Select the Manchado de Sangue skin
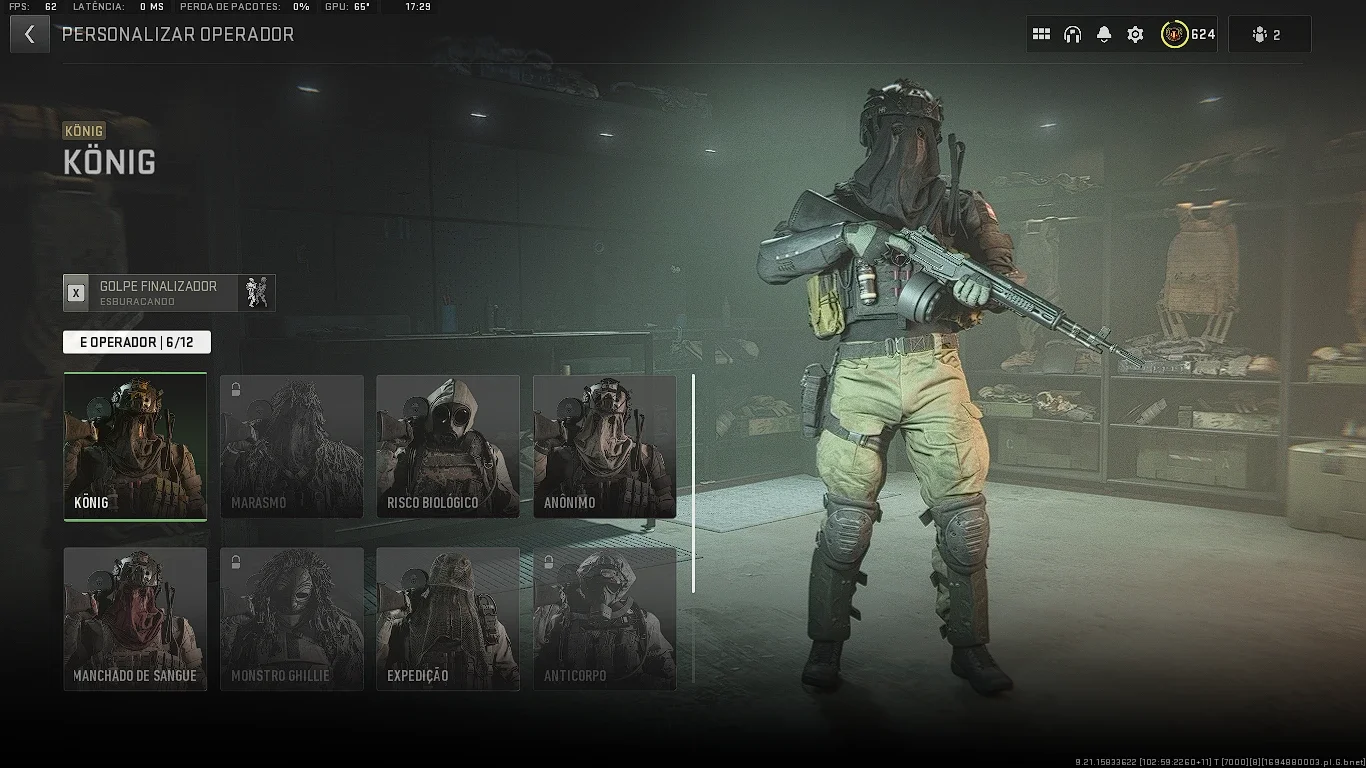The width and height of the screenshot is (1366, 768). (135, 619)
